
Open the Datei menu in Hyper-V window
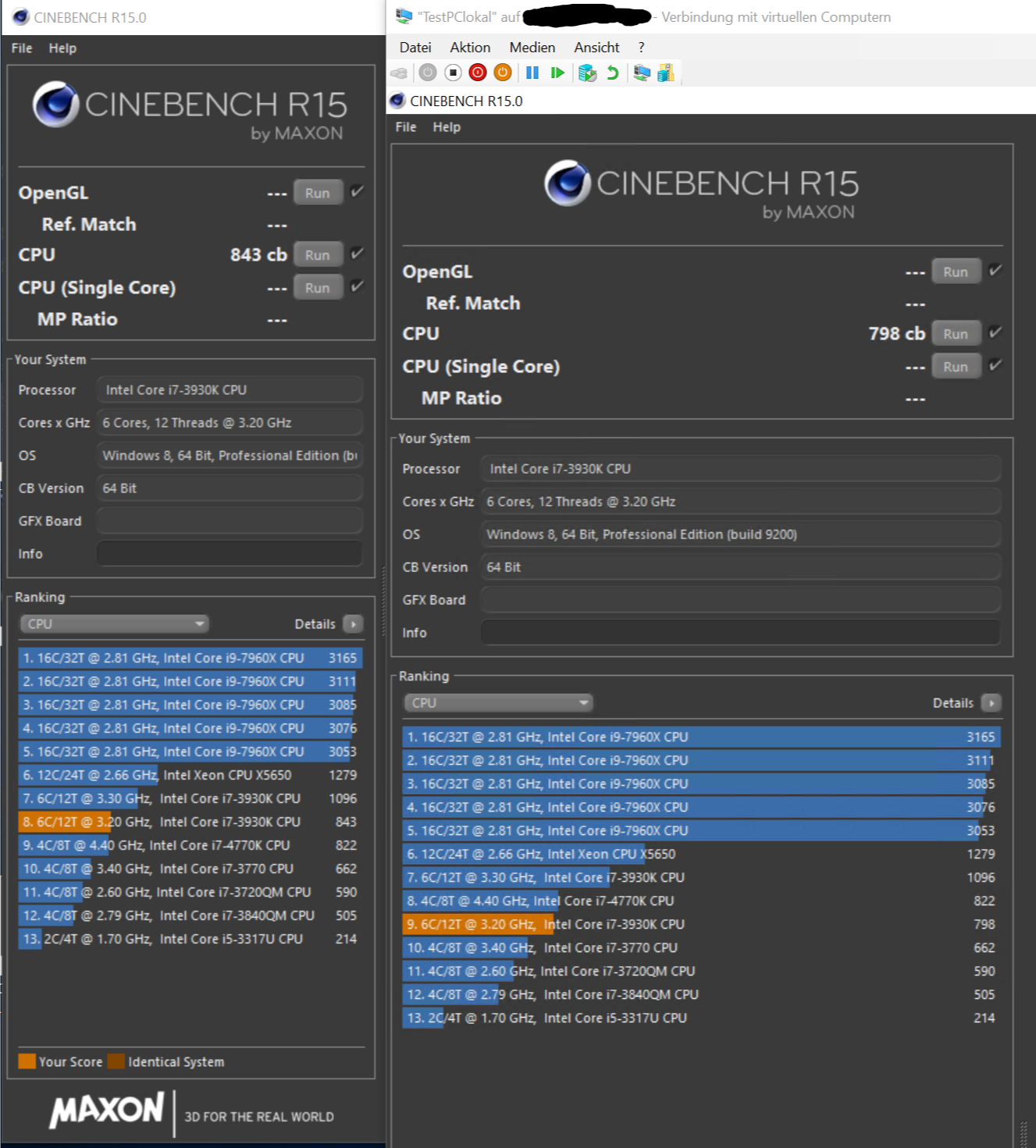[x=415, y=48]
